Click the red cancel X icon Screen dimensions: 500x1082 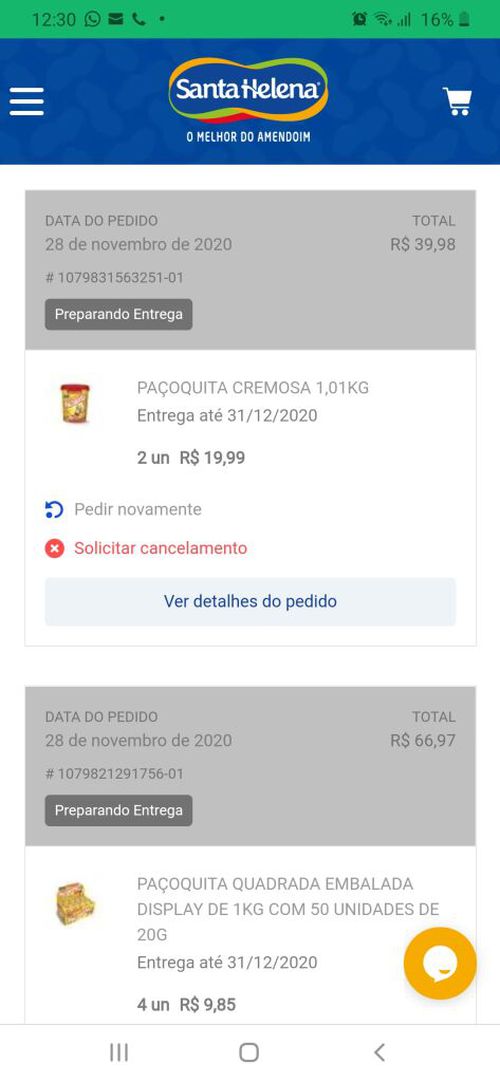pos(54,549)
